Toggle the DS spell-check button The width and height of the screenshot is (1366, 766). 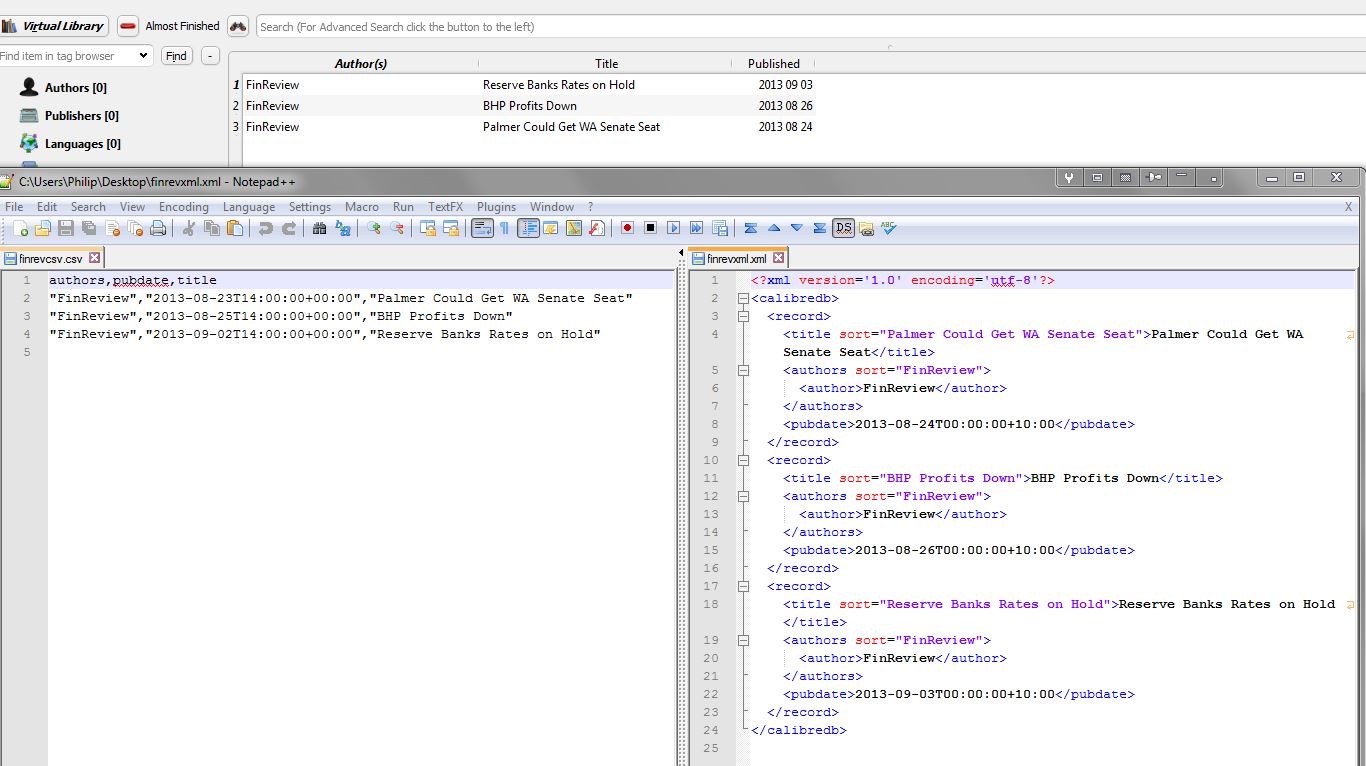coord(843,229)
